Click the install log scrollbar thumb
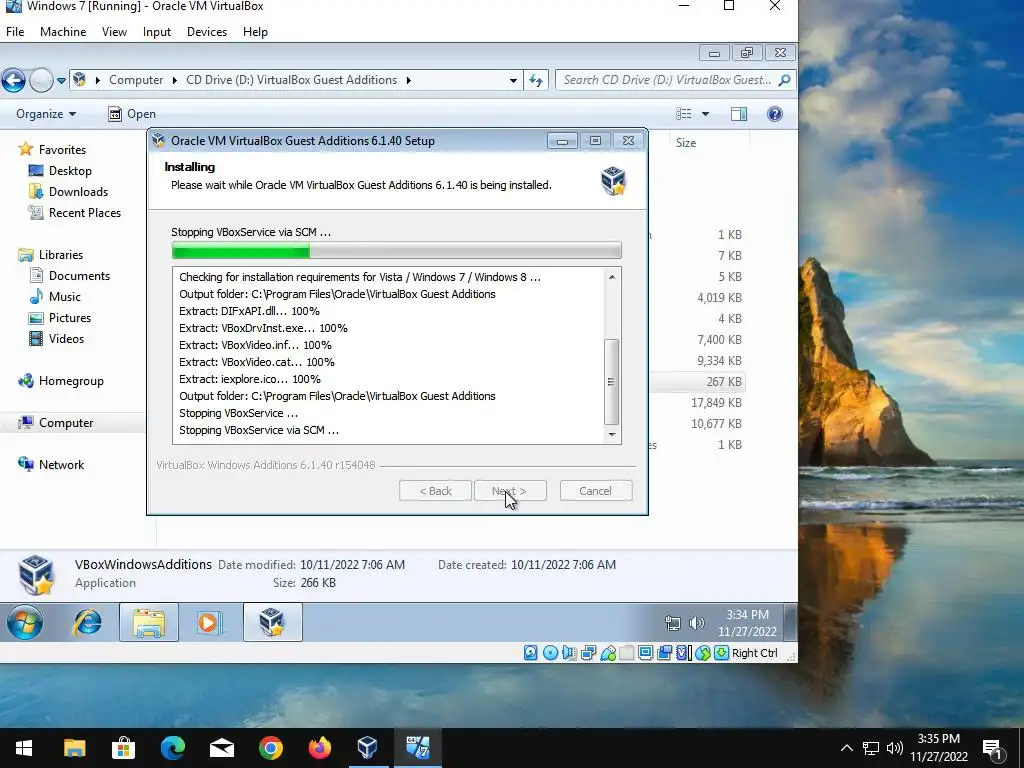Viewport: 1024px width, 768px height. 611,382
